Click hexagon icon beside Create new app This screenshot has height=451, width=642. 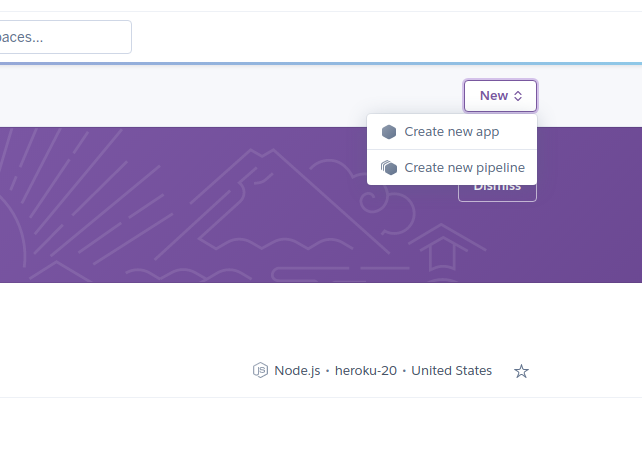(389, 132)
